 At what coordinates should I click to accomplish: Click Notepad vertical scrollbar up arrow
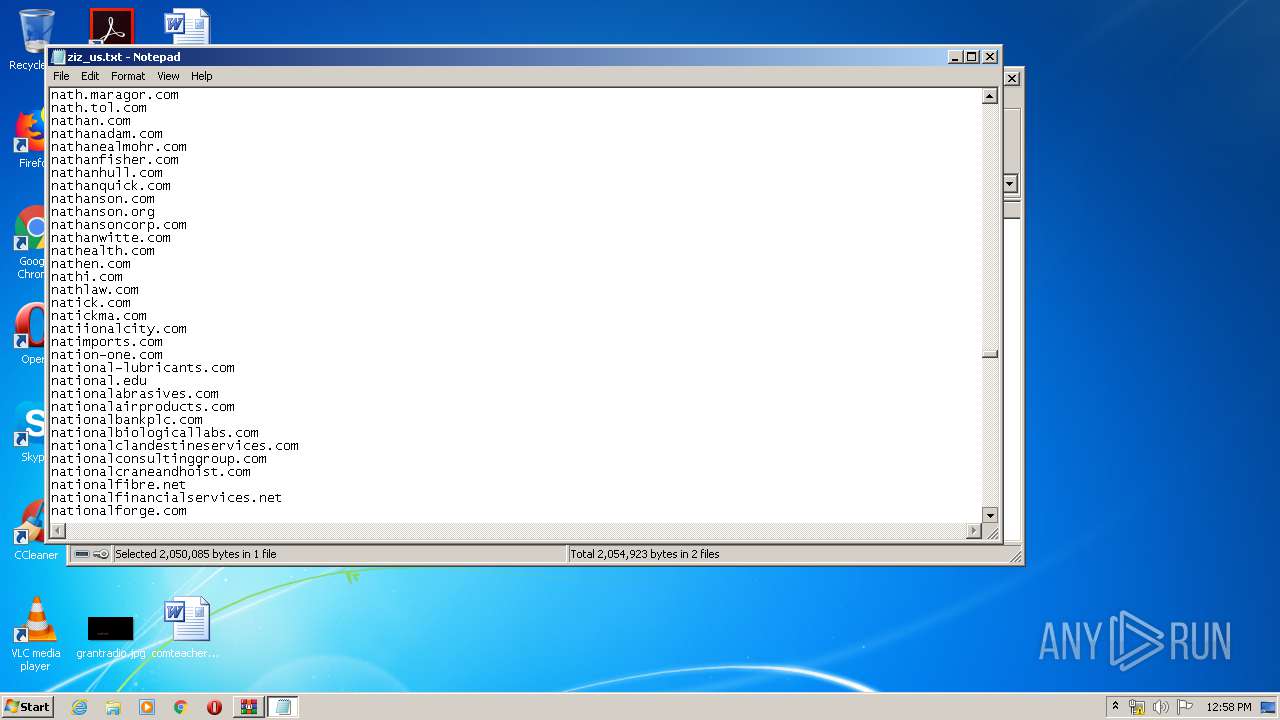(990, 96)
